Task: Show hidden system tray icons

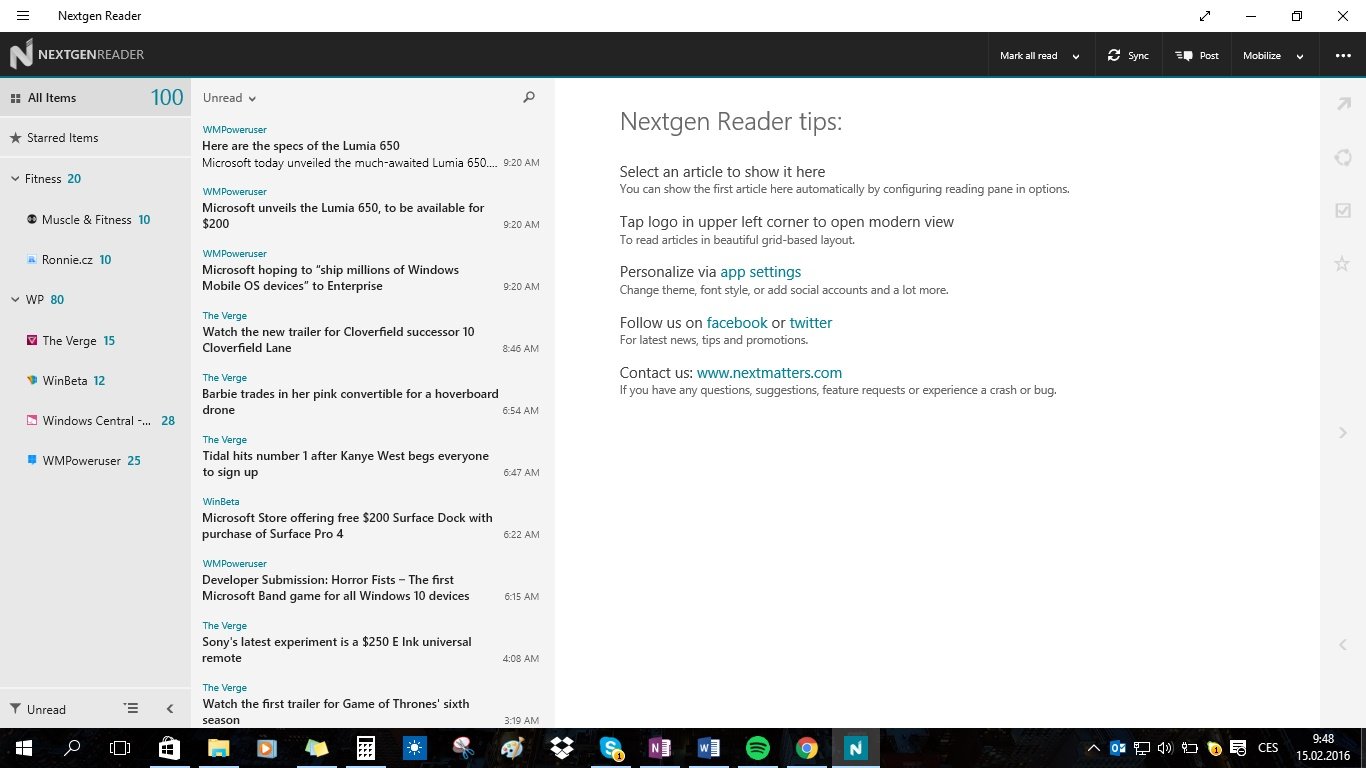Action: (1095, 748)
